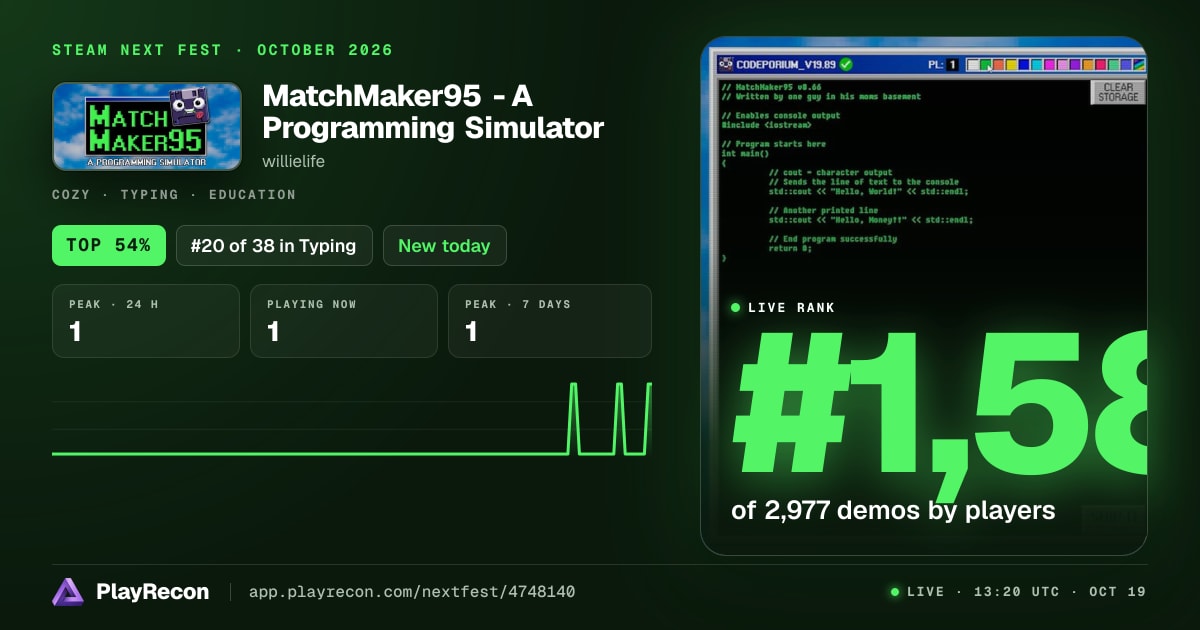Open the PEAK · 24 H stat card

pos(146,321)
